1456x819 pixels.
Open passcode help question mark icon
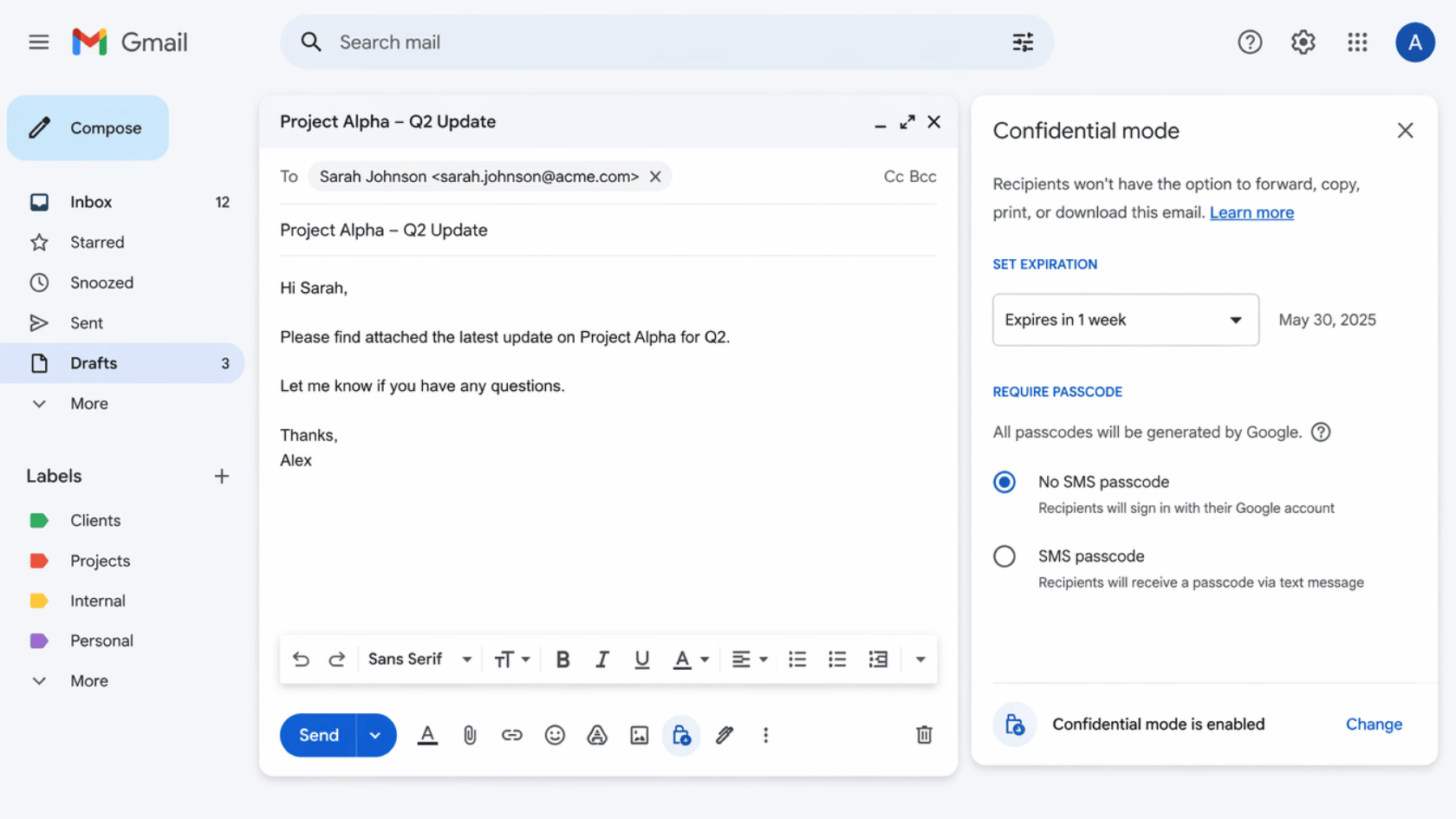click(1321, 432)
